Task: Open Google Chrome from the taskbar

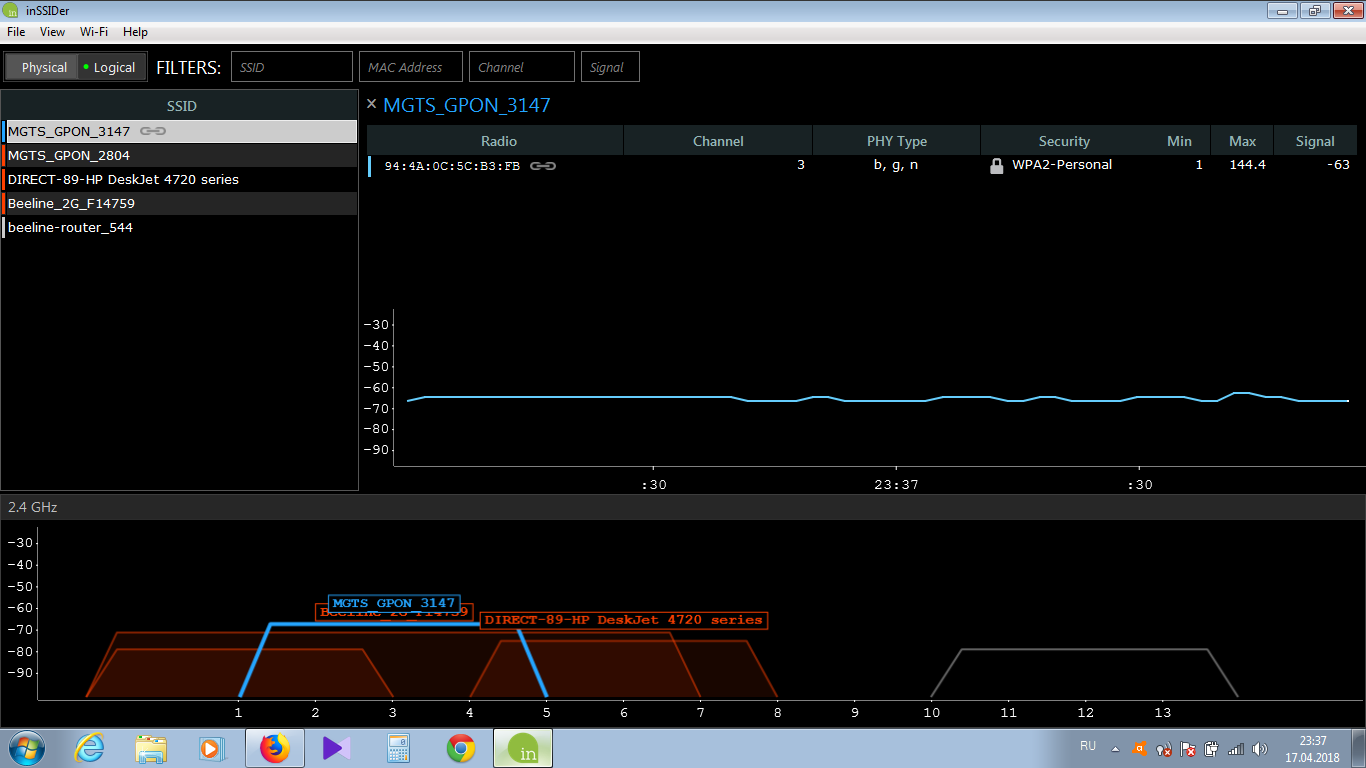Action: 461,748
